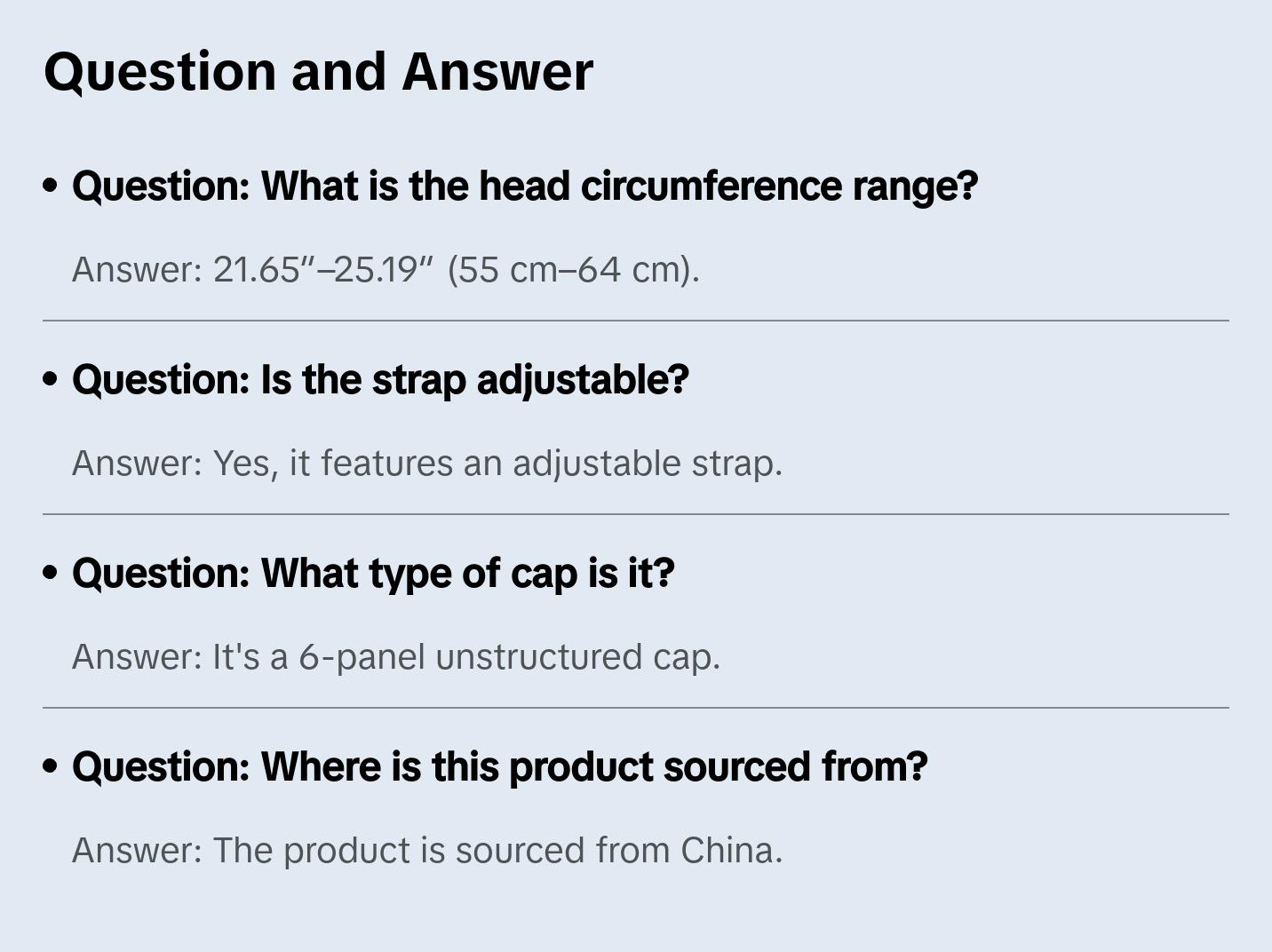Click "The product is sourced from" answer text

coord(442,851)
